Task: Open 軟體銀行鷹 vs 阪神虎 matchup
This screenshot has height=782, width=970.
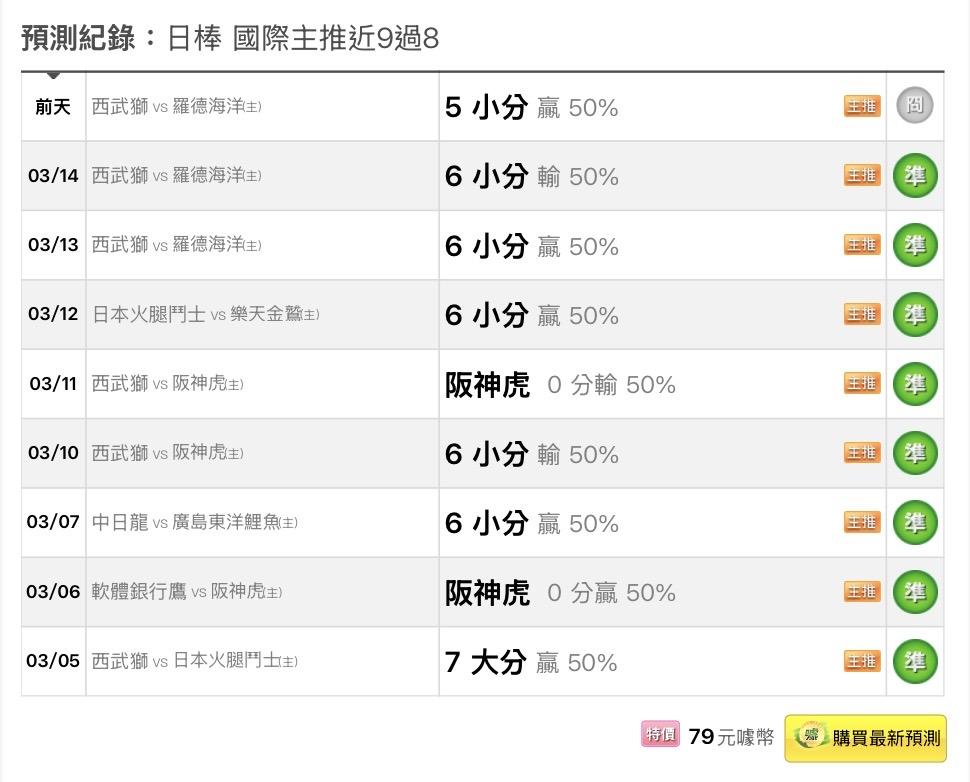Action: click(x=187, y=592)
